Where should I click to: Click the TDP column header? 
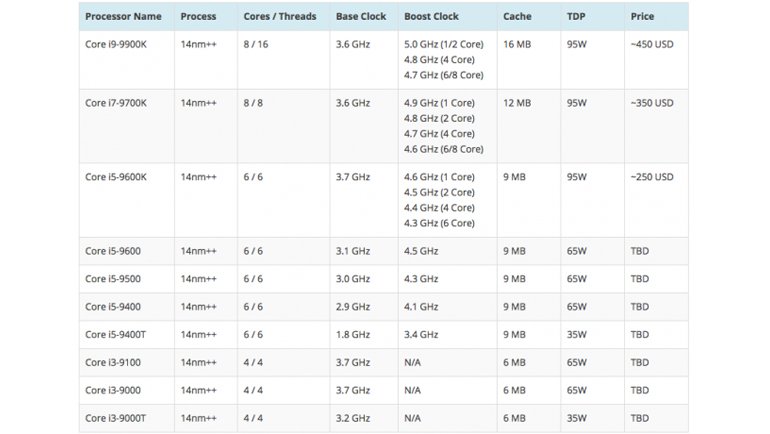click(x=576, y=17)
